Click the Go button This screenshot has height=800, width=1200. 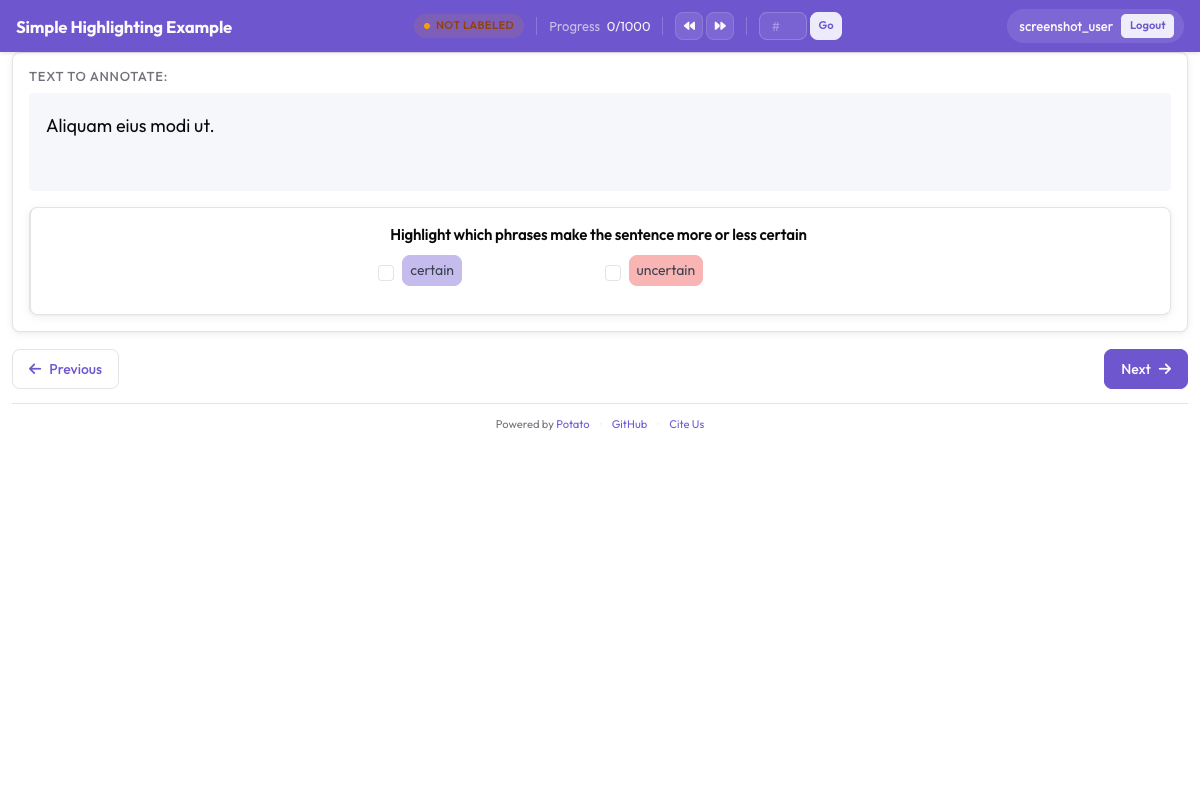[x=825, y=25]
